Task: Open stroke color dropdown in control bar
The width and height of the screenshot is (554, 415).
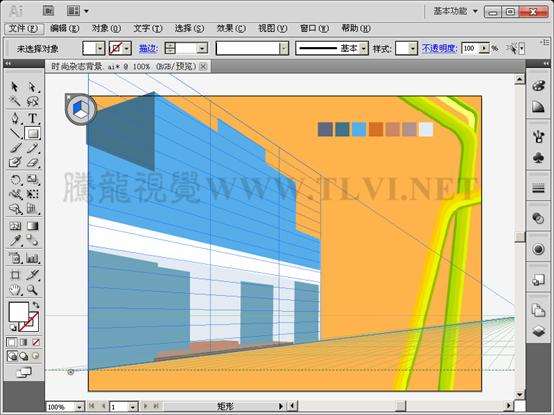Action: [127, 48]
